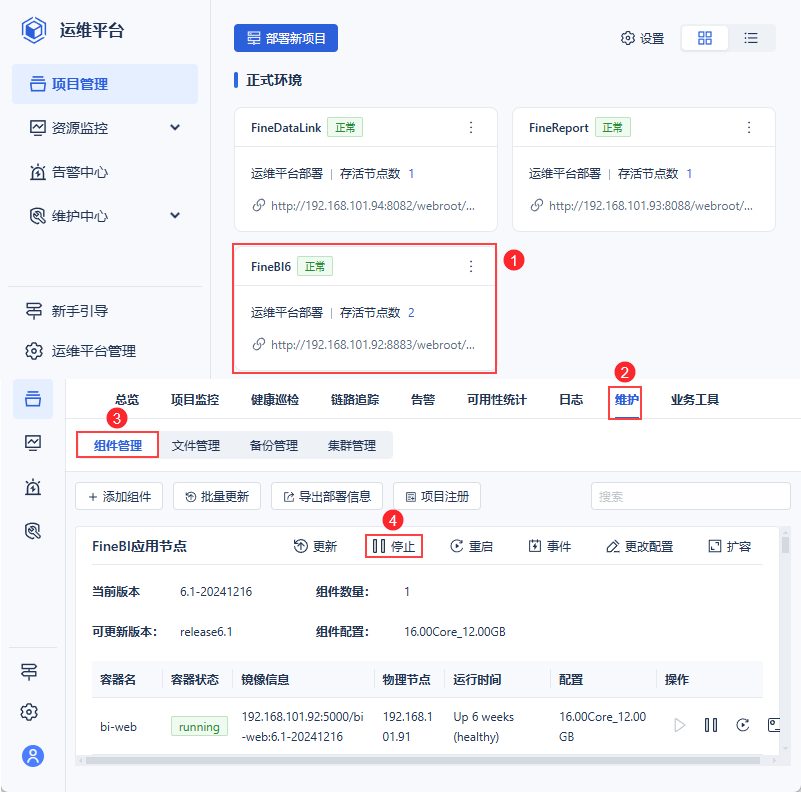This screenshot has height=792, width=801.
Task: Click the bi-web terminal icon
Action: pos(773,725)
